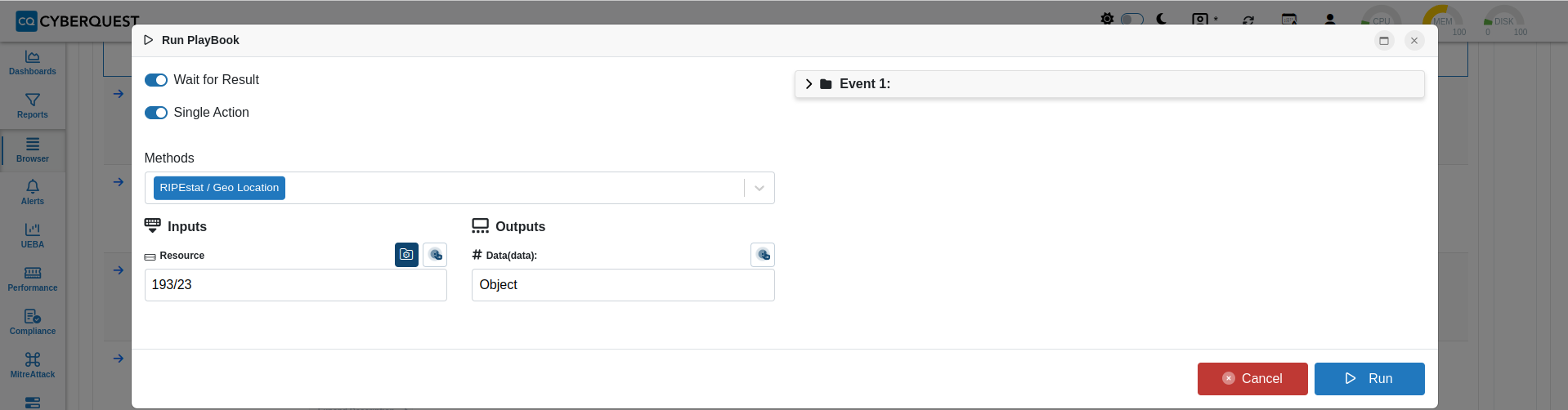Click the globe icon beside Data output
This screenshot has height=410, width=1568.
point(763,255)
